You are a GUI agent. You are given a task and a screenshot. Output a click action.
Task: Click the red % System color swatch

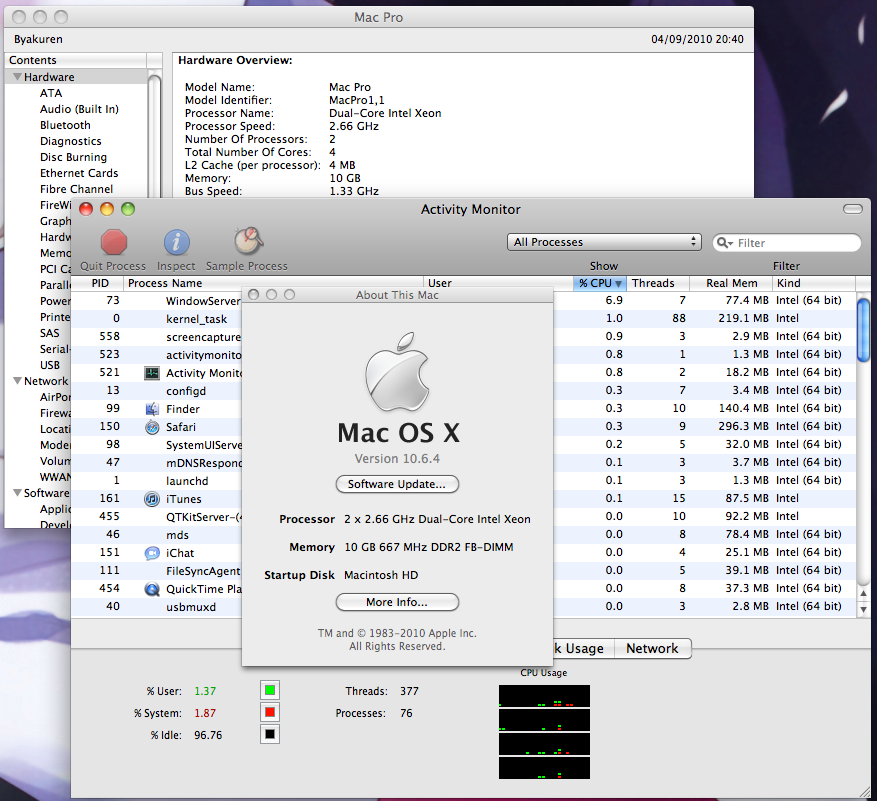click(270, 712)
